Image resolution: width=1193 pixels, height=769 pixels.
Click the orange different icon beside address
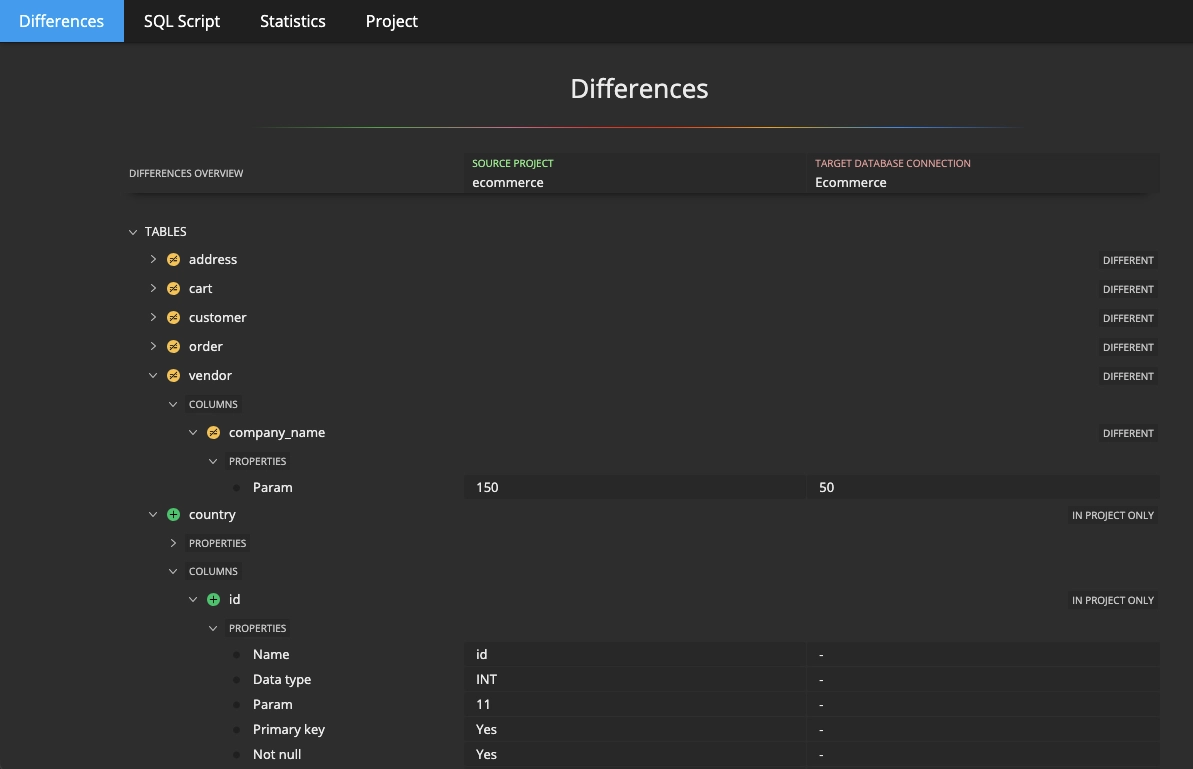pos(173,260)
